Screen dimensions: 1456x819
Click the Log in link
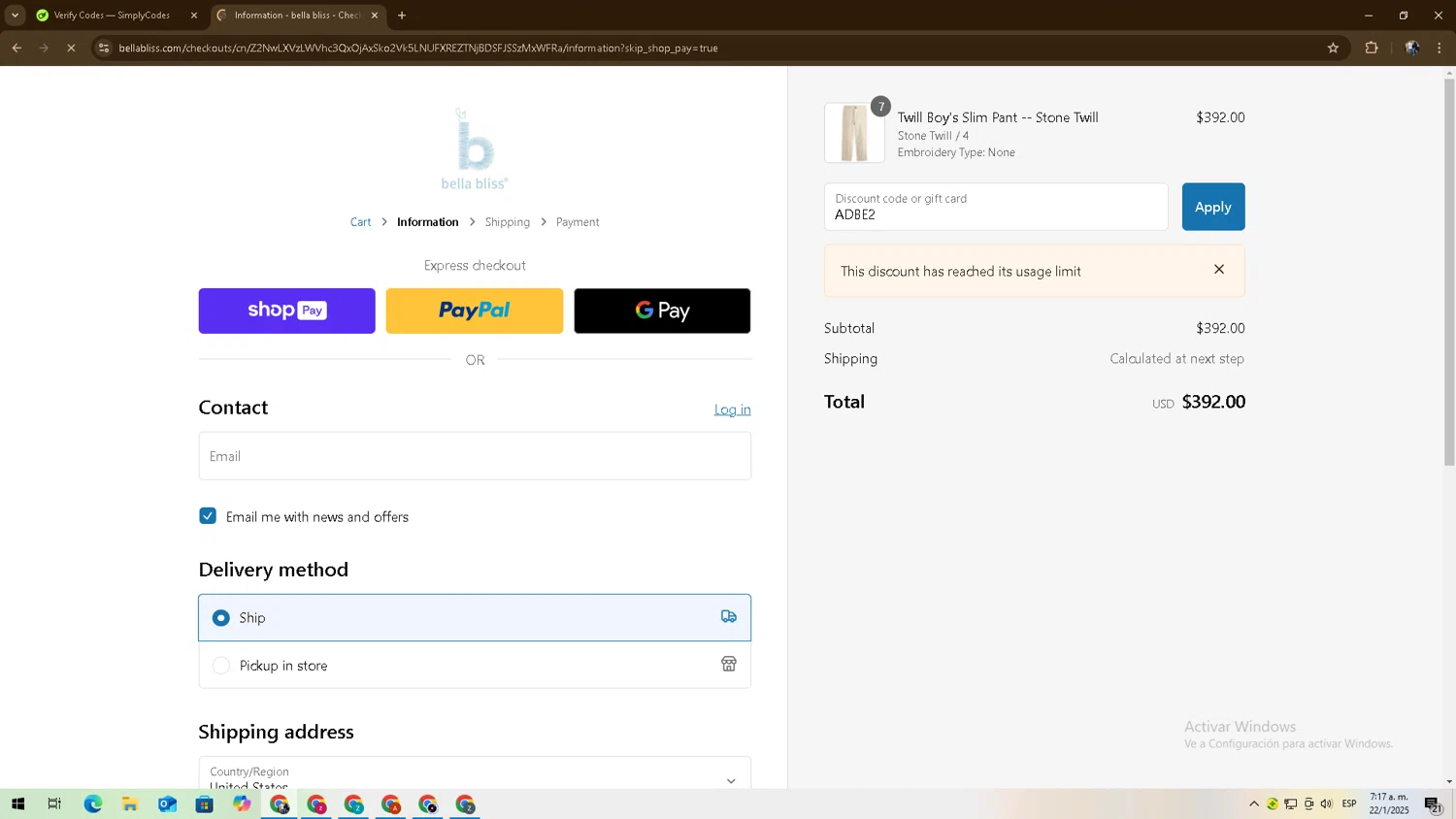tap(732, 409)
